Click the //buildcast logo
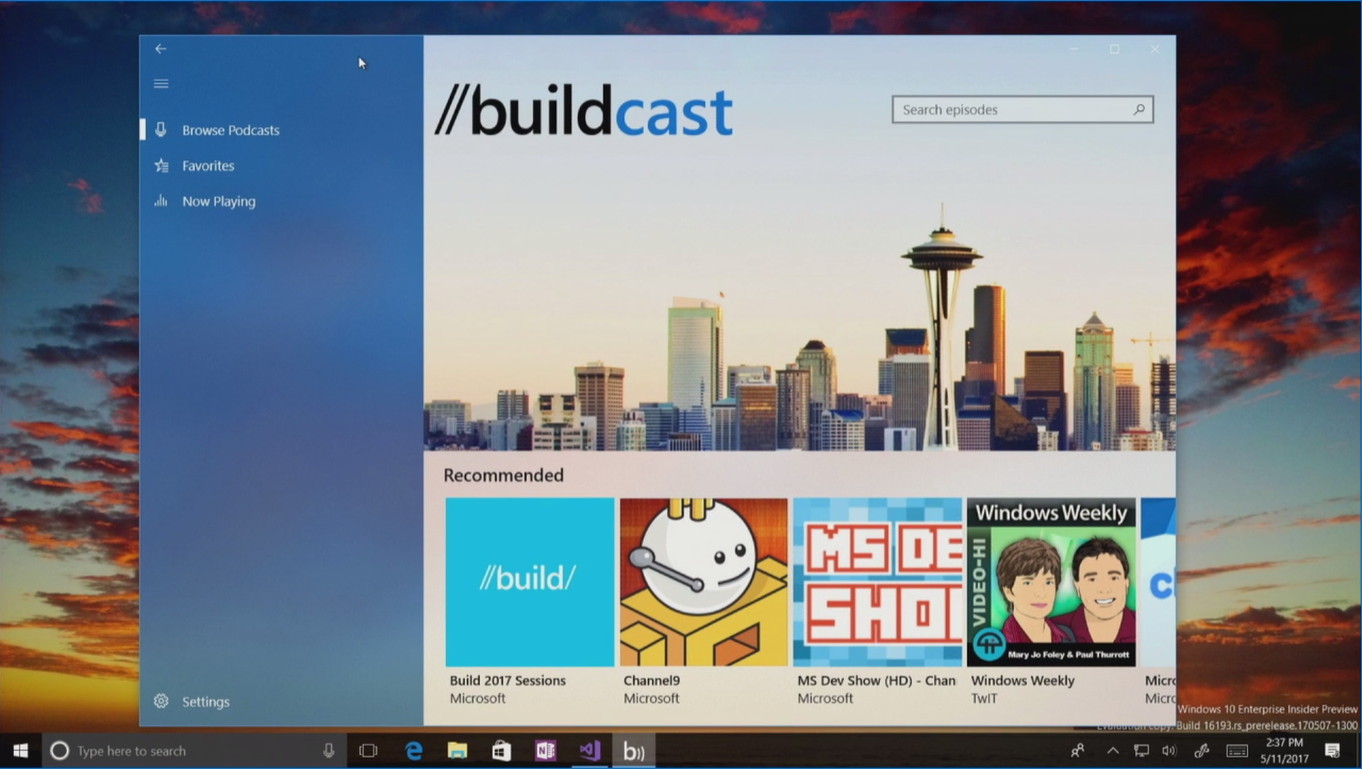1362x769 pixels. [584, 110]
